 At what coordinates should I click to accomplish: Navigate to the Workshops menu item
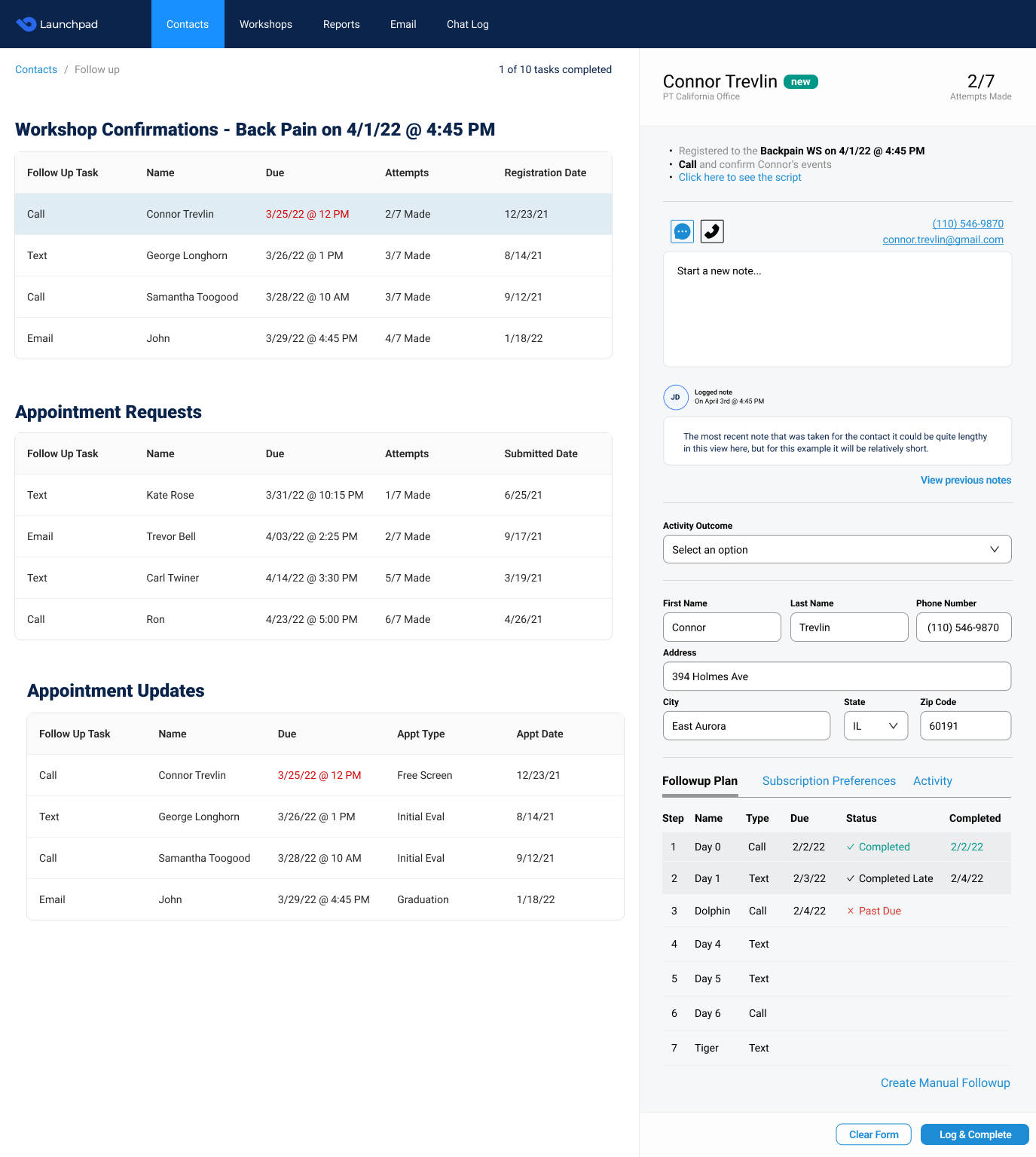[x=265, y=23]
